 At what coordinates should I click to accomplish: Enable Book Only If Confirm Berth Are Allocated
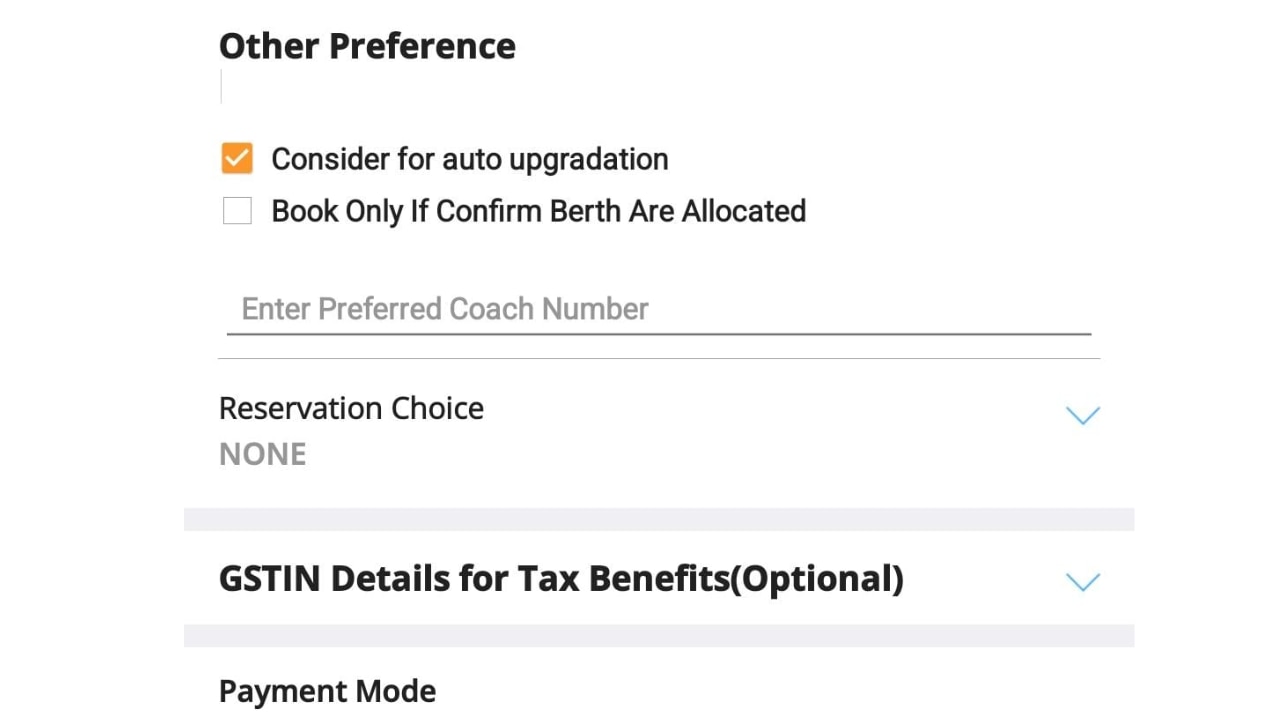[236, 210]
